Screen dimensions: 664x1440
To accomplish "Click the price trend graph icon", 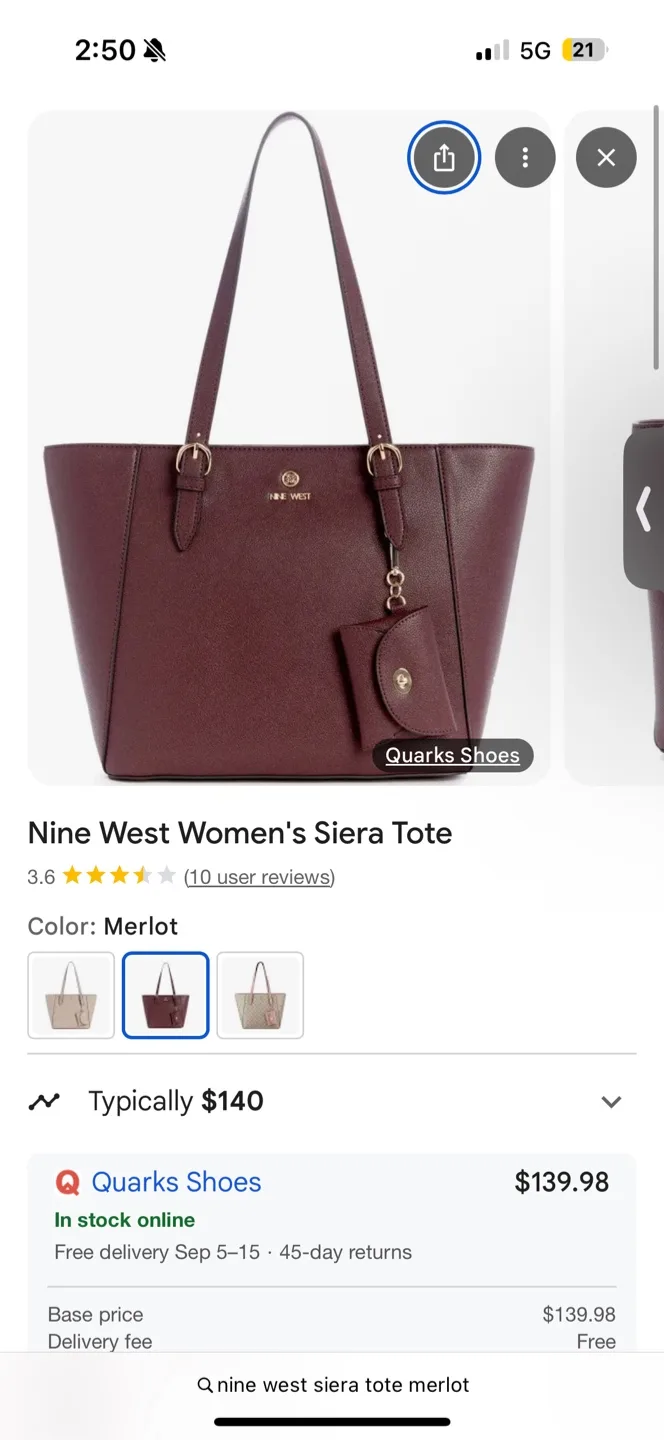I will pos(44,1102).
